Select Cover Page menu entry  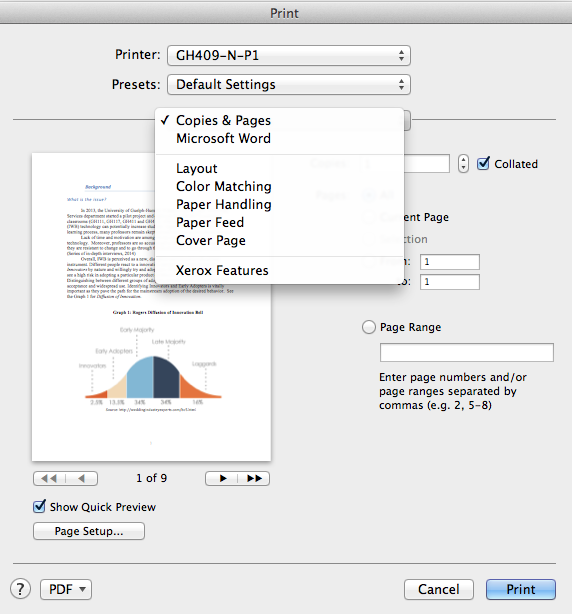pyautogui.click(x=280, y=240)
